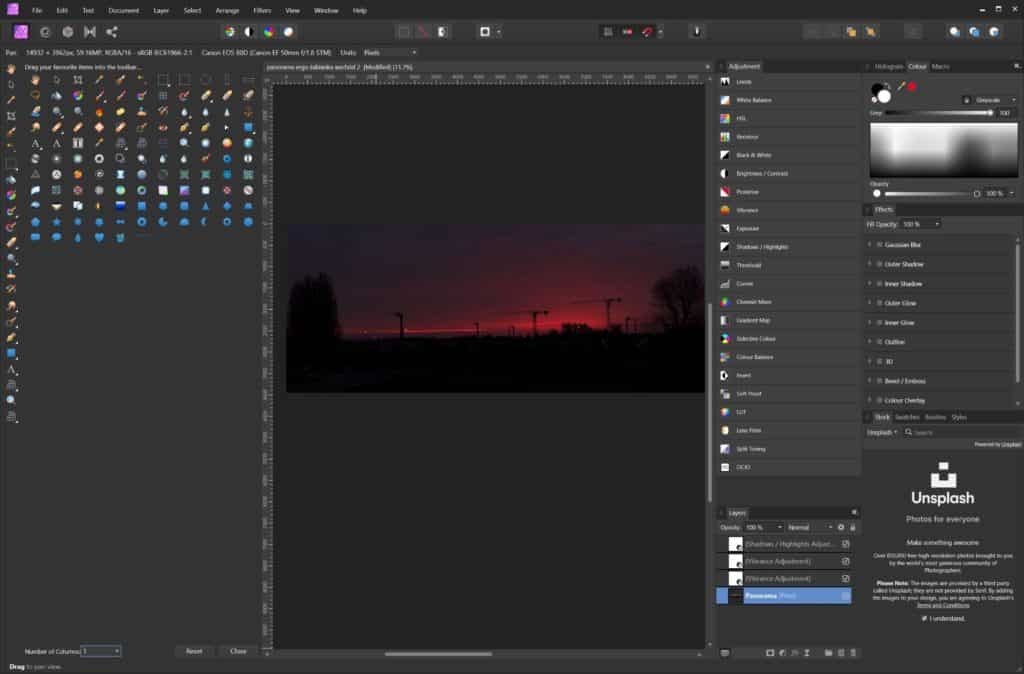Click the Assistant Manager icon in the top toolbar

[x=695, y=31]
